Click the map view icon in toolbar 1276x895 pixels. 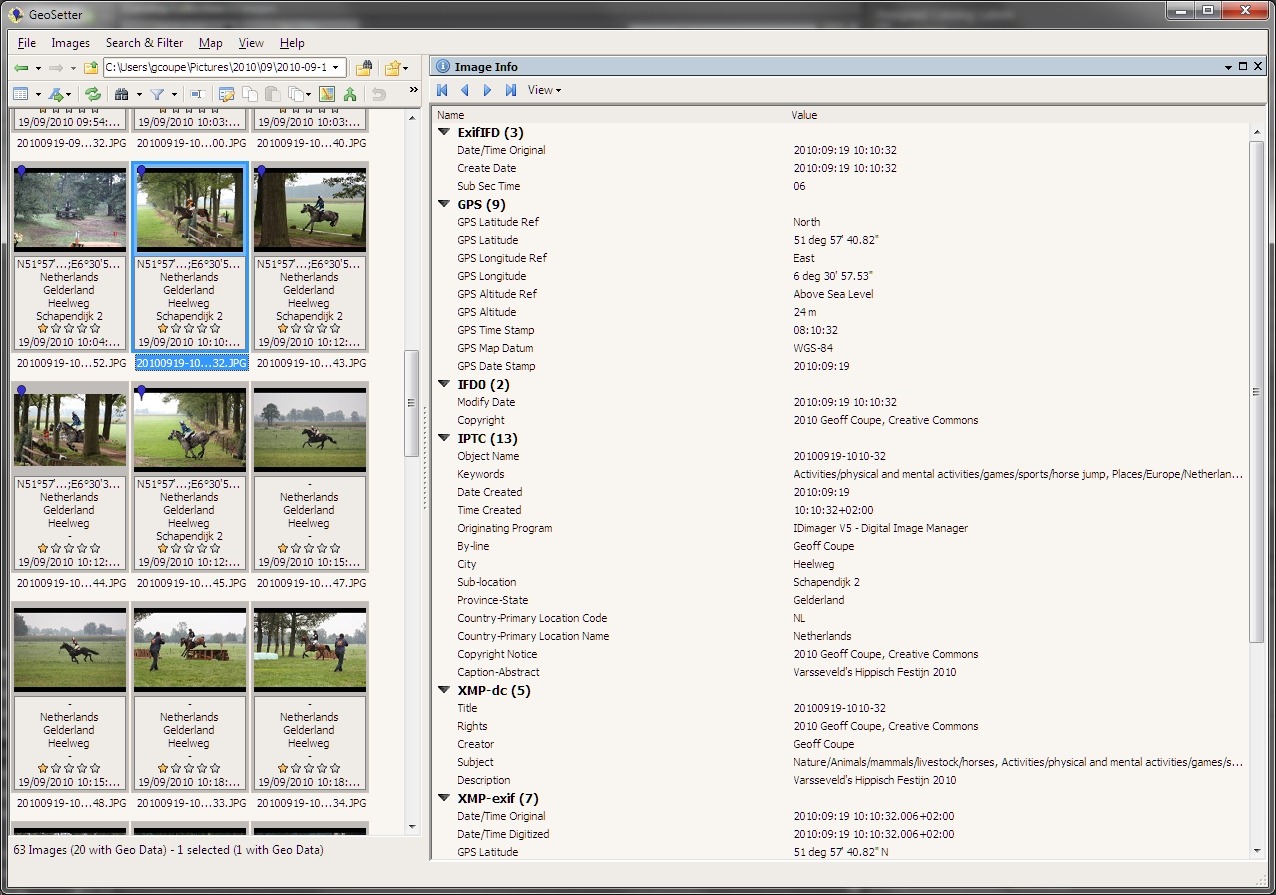point(327,94)
